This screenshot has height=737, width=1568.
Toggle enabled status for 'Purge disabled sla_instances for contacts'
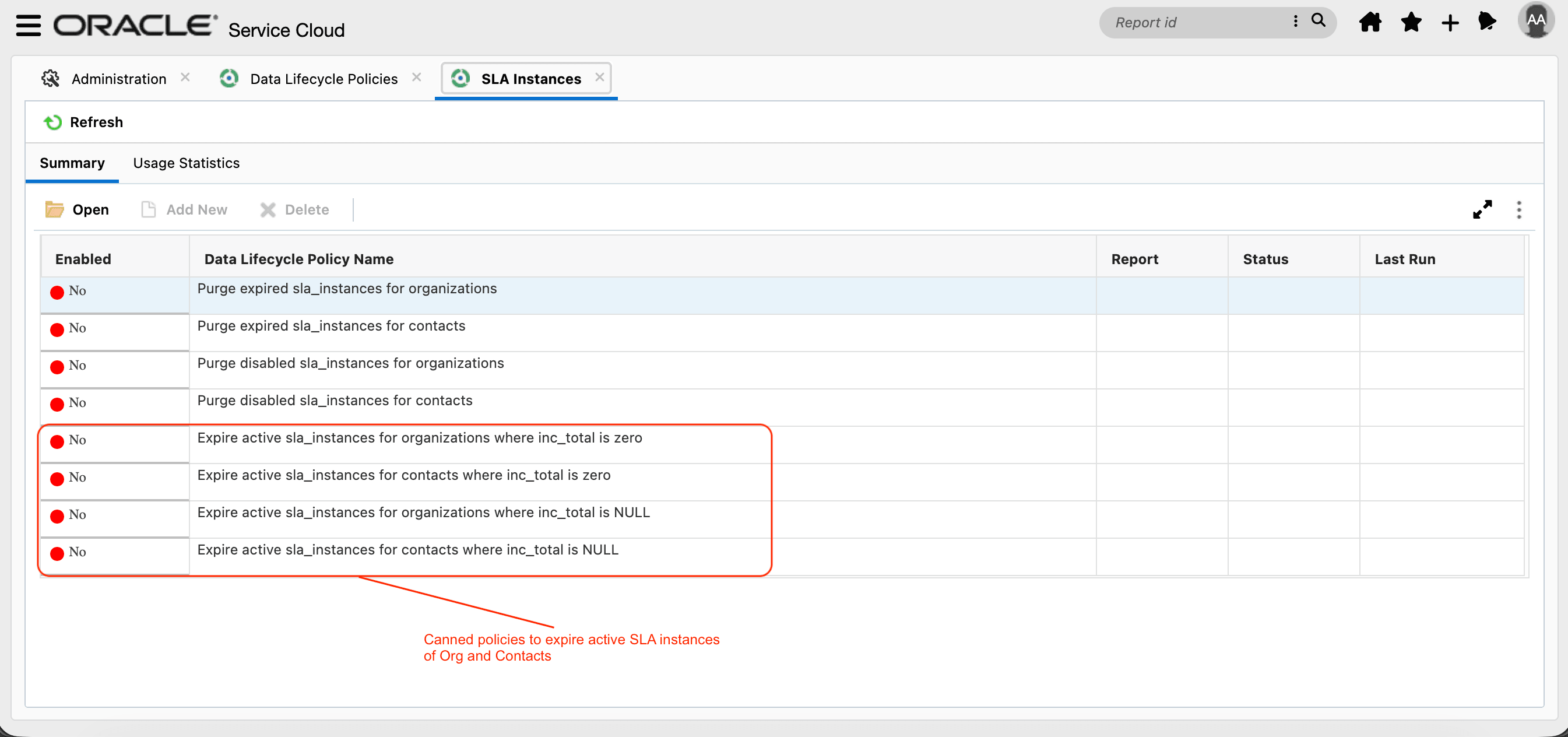[58, 403]
